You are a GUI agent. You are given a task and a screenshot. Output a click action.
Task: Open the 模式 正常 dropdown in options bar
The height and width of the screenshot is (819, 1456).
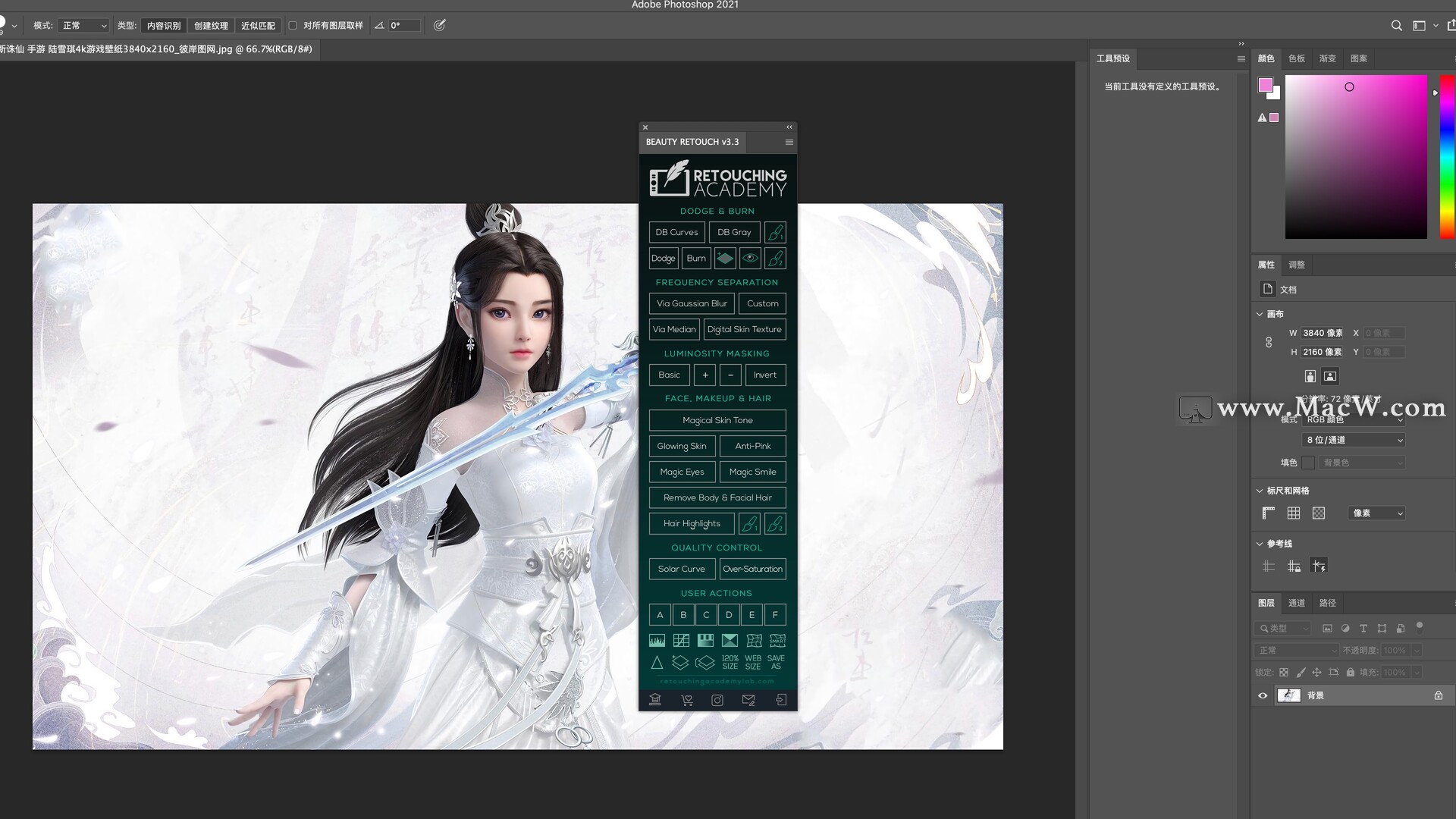(x=84, y=26)
